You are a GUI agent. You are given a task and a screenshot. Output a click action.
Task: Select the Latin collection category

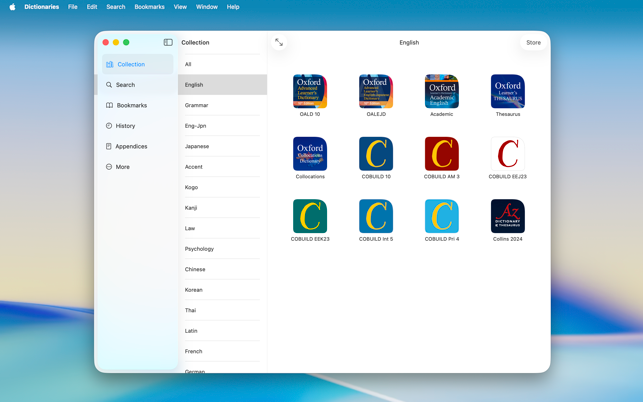222,331
